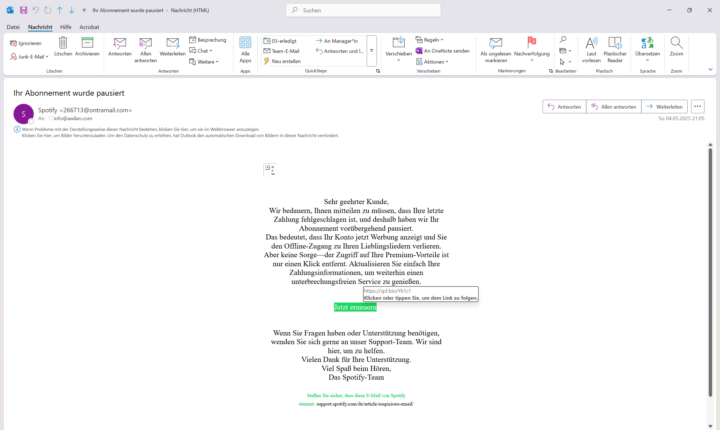
Task: Open the Alle Apps button
Action: click(x=245, y=50)
